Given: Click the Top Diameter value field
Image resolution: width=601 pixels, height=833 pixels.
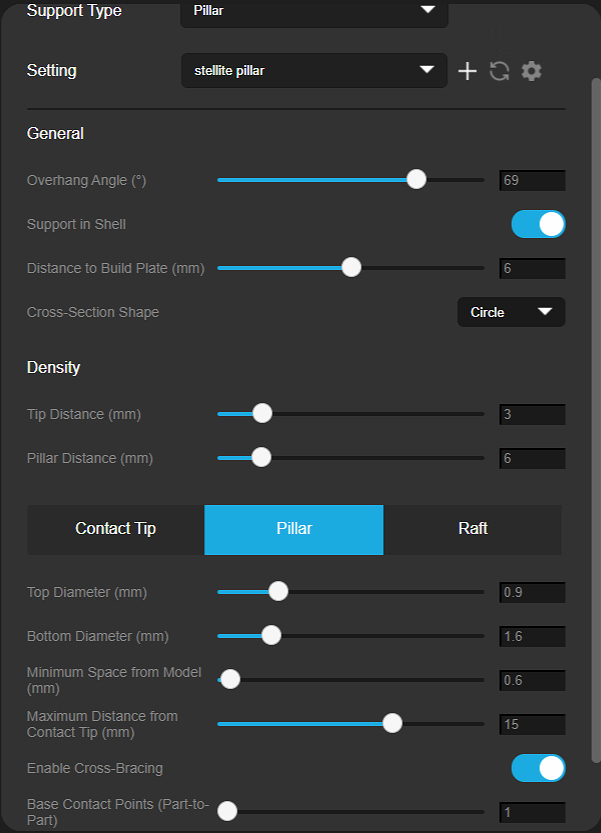Looking at the screenshot, I should (x=532, y=592).
